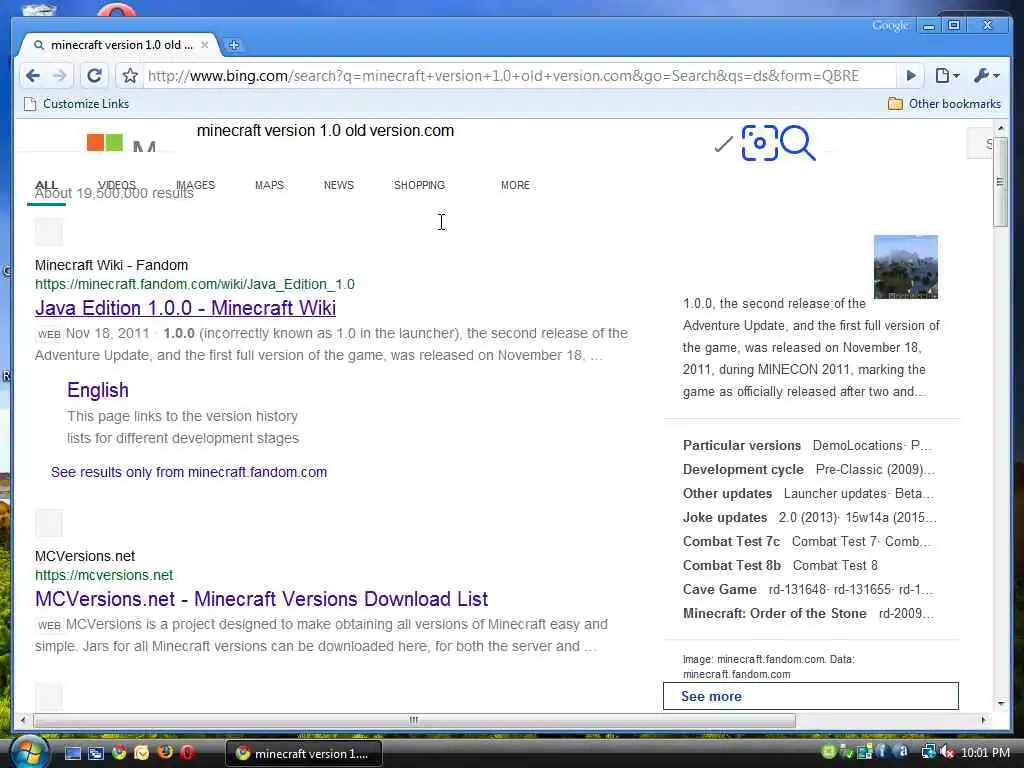
Task: Launch Opera from the quick launch bar
Action: point(187,753)
